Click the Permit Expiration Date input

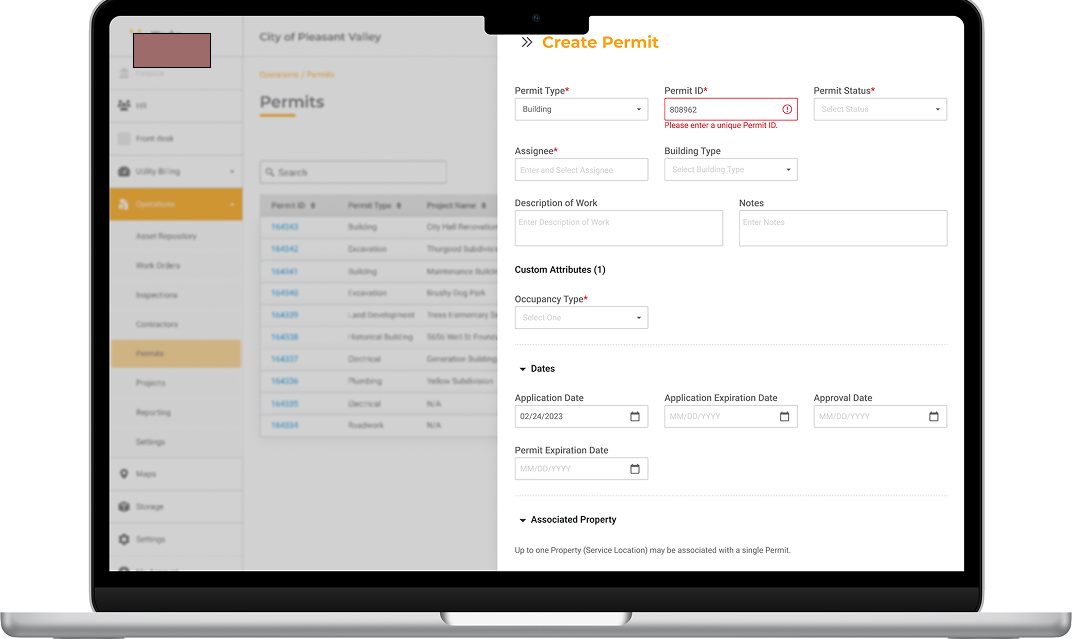pos(581,469)
